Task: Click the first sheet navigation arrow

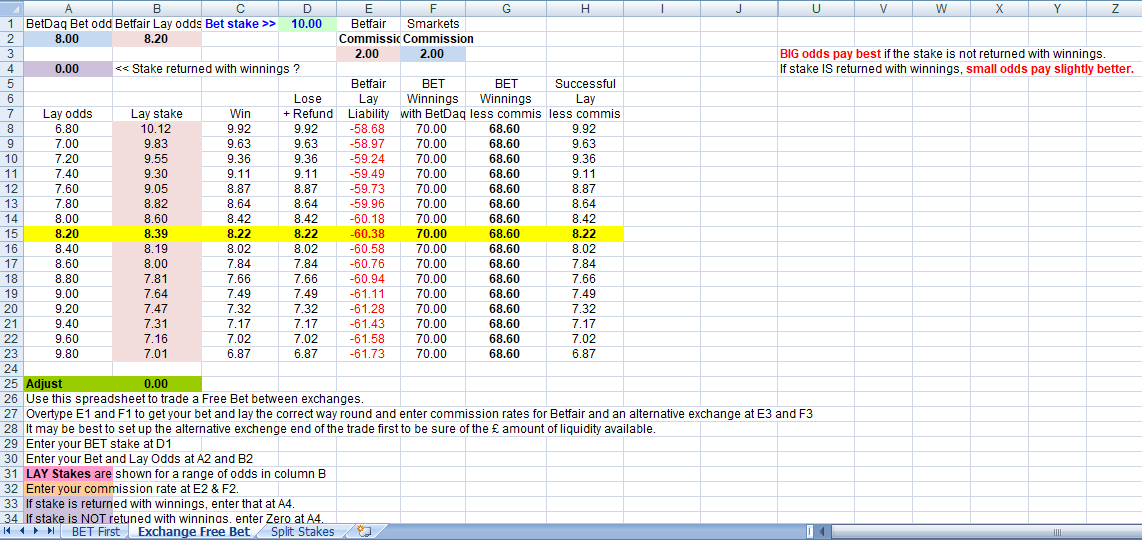Action: click(9, 532)
